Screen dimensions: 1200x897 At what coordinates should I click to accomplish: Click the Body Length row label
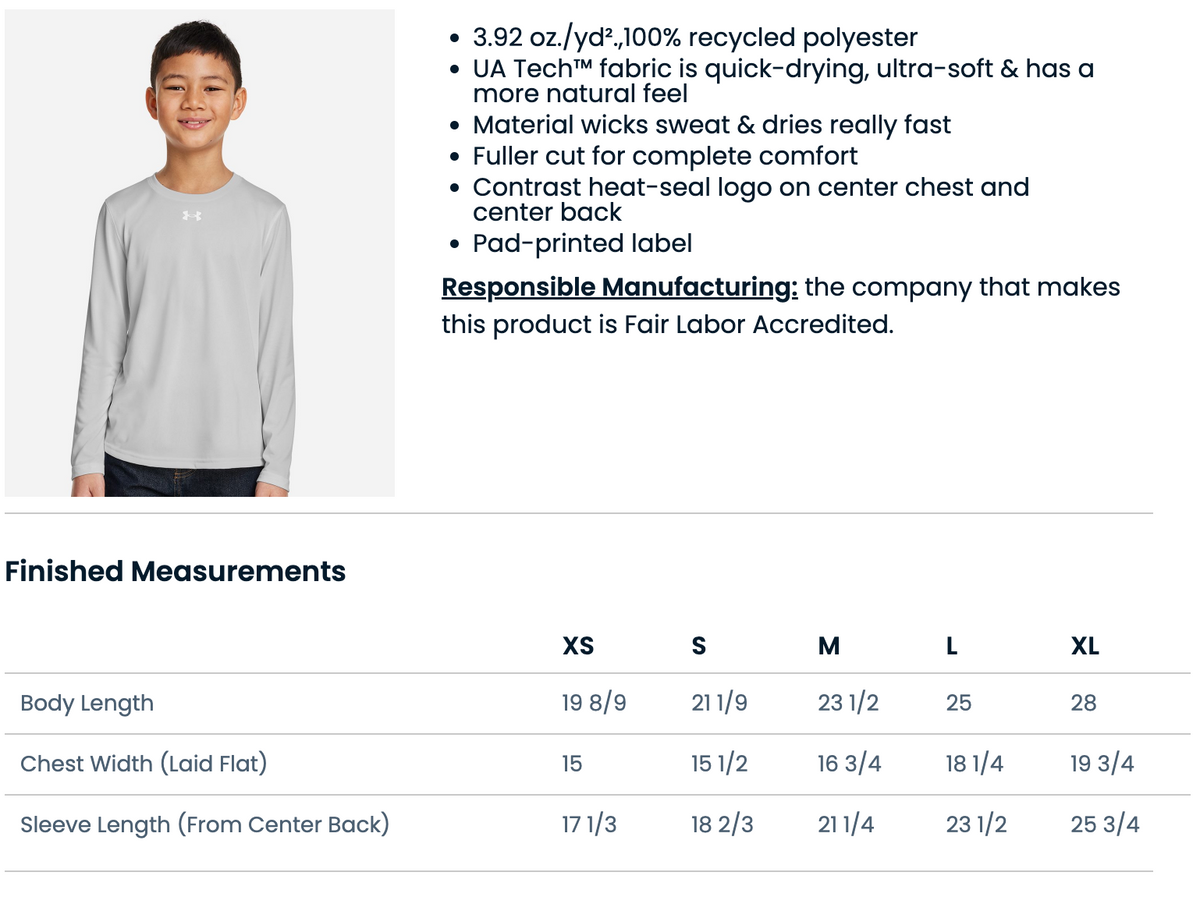(x=87, y=703)
